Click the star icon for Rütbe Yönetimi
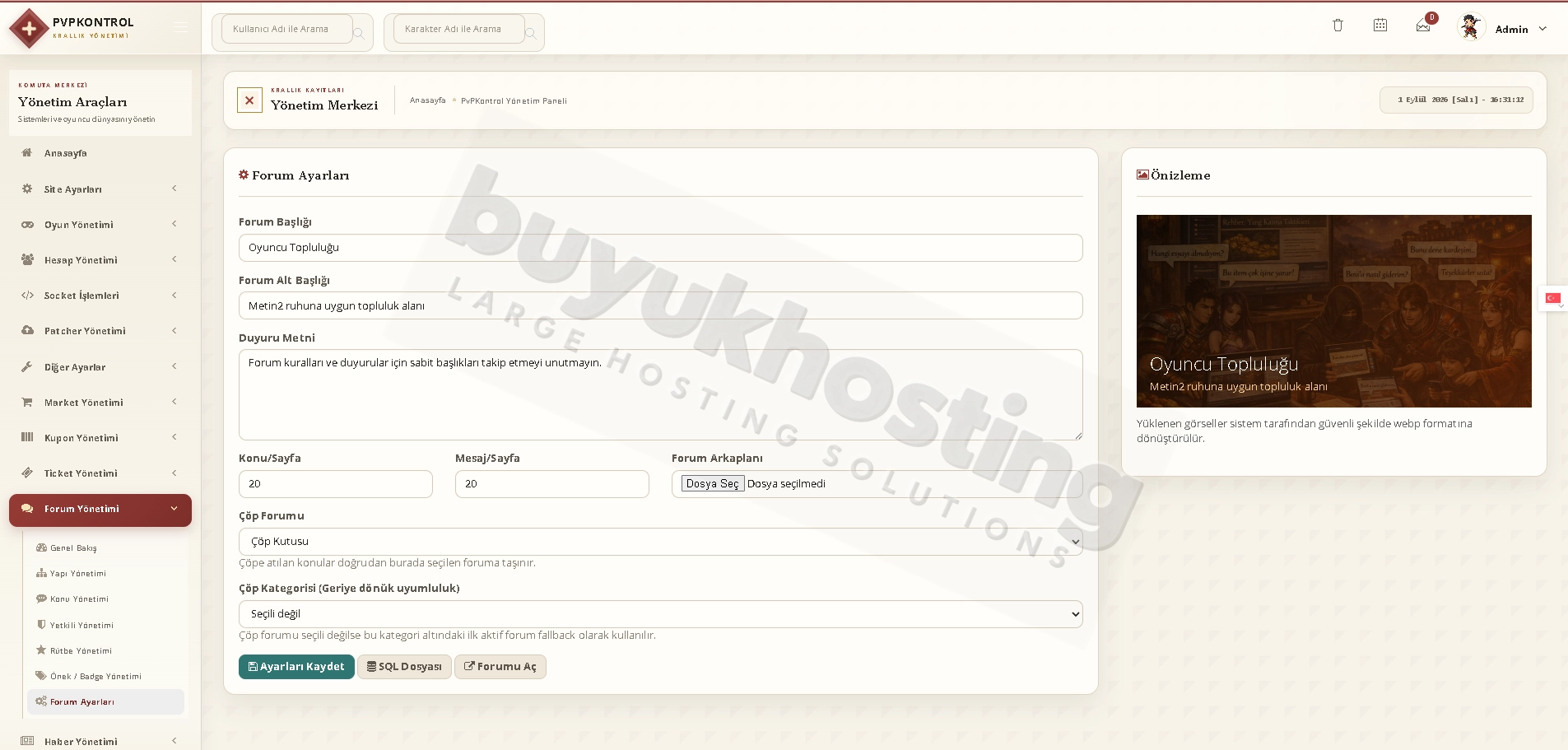This screenshot has height=750, width=1568. [x=41, y=650]
